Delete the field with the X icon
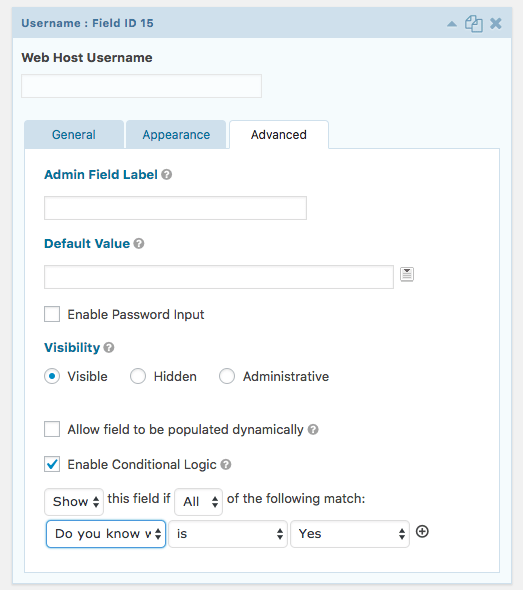The width and height of the screenshot is (523, 590). [496, 23]
